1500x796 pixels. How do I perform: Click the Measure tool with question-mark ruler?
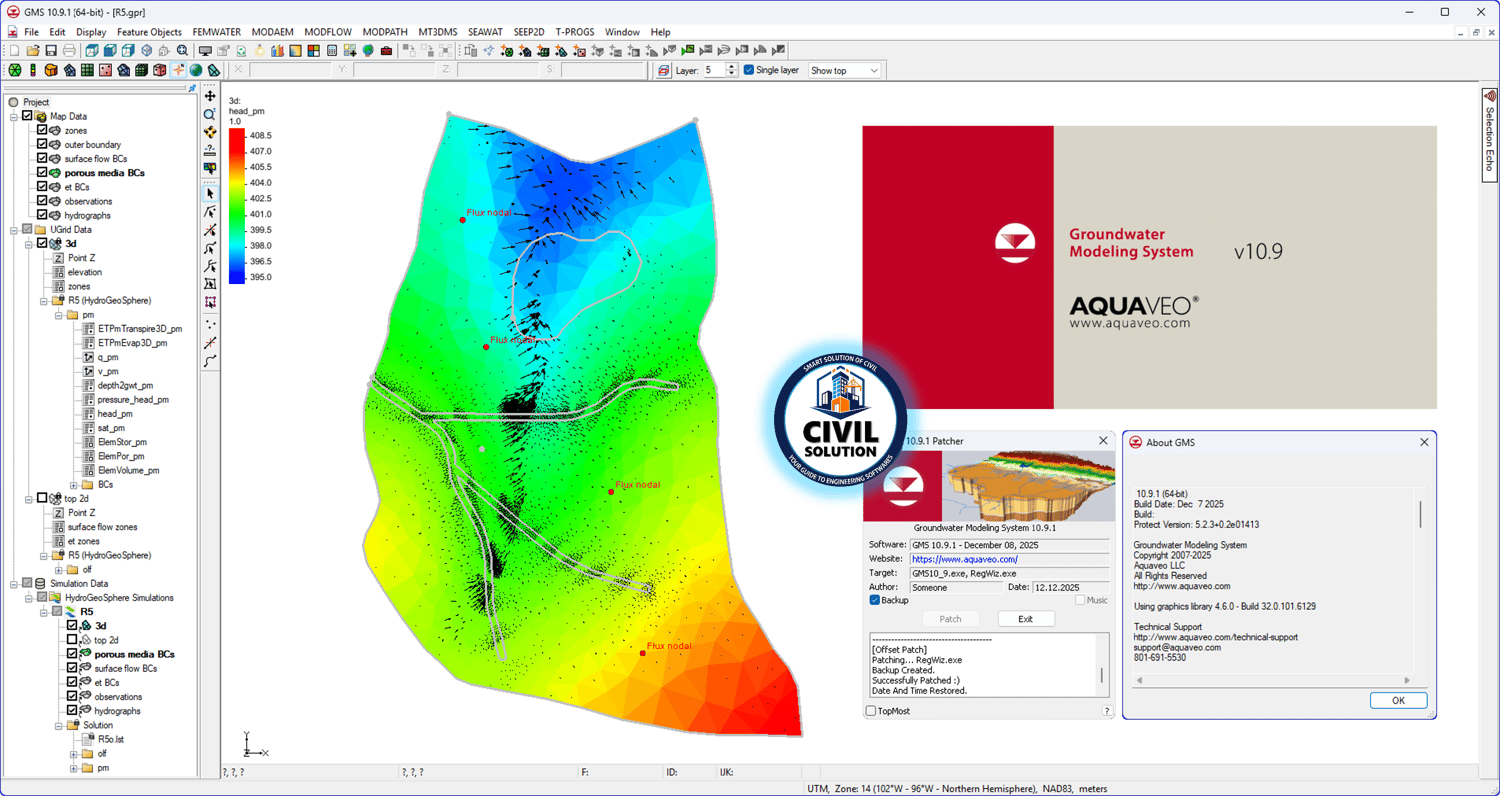[x=210, y=151]
